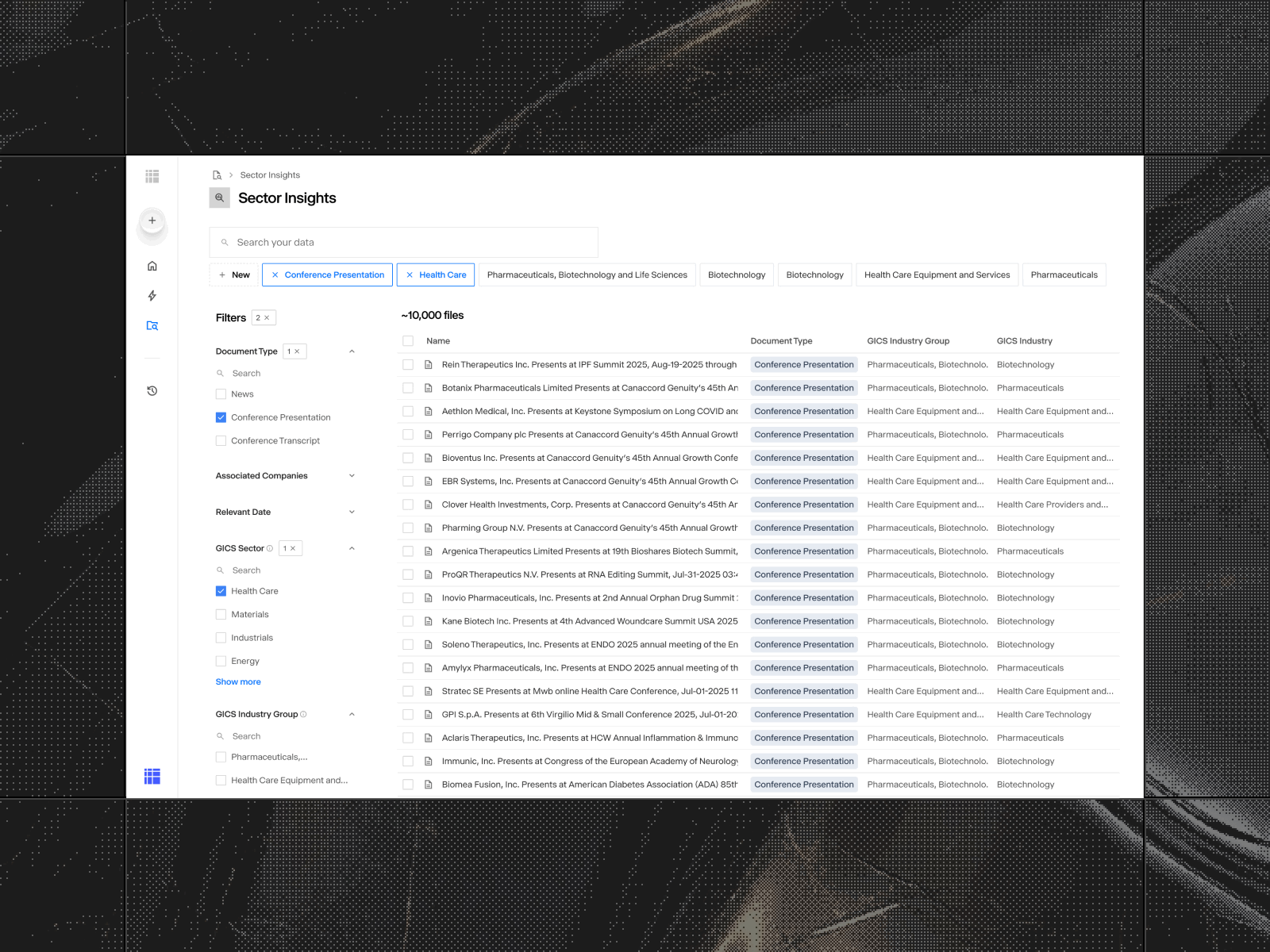
Task: Toggle select-all checkbox in table header
Action: click(x=408, y=341)
